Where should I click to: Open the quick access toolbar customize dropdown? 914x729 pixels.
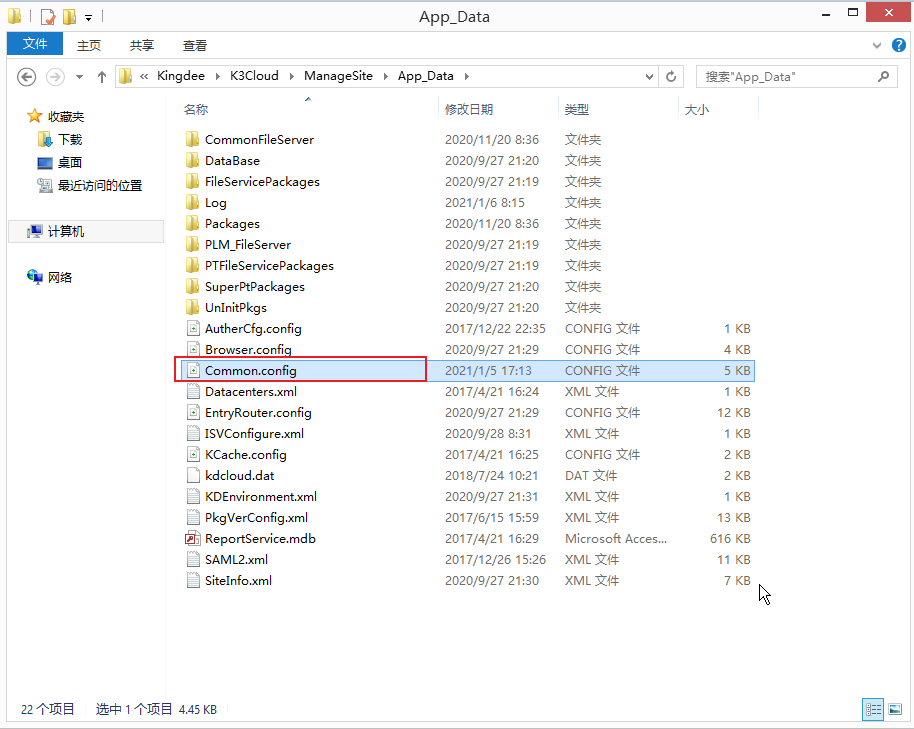pyautogui.click(x=88, y=17)
